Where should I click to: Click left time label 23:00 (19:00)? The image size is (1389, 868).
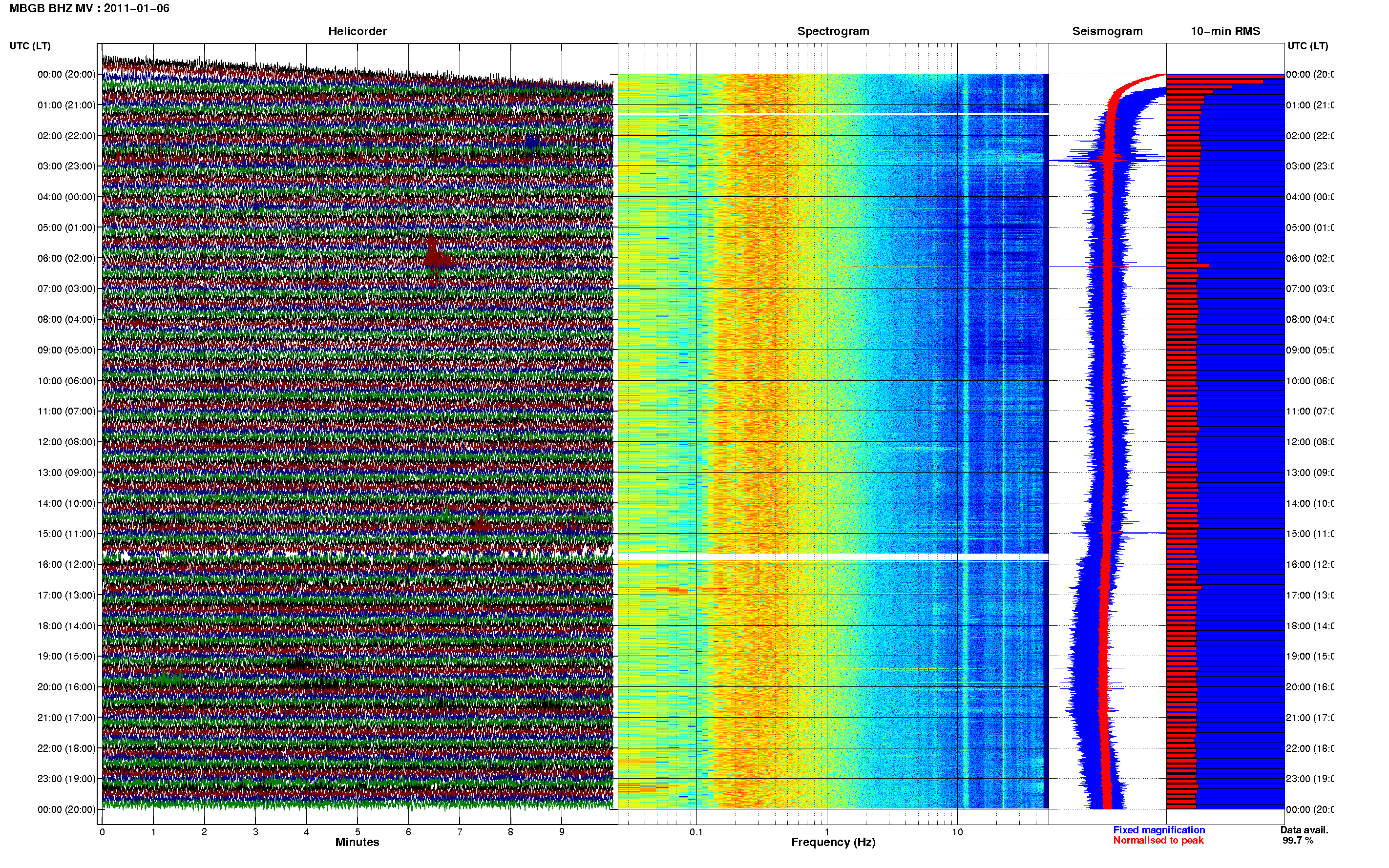(x=66, y=779)
